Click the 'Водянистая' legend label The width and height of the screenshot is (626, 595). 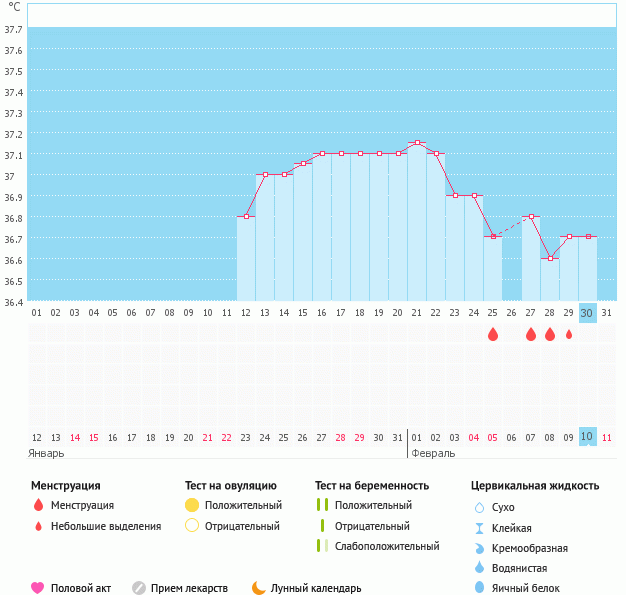(520, 568)
